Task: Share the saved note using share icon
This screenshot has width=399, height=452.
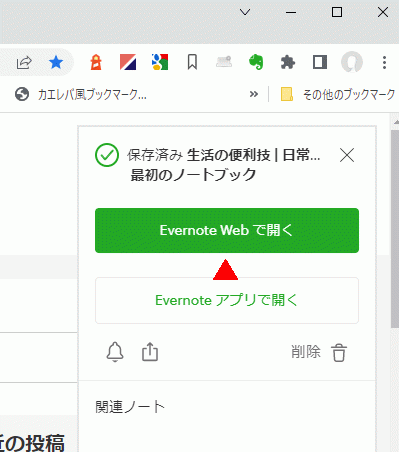Action: pyautogui.click(x=150, y=352)
